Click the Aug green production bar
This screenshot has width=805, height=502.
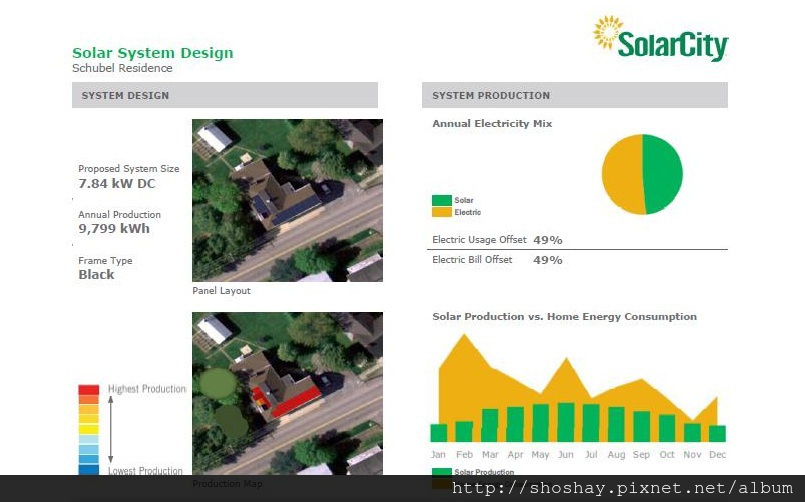coord(616,424)
